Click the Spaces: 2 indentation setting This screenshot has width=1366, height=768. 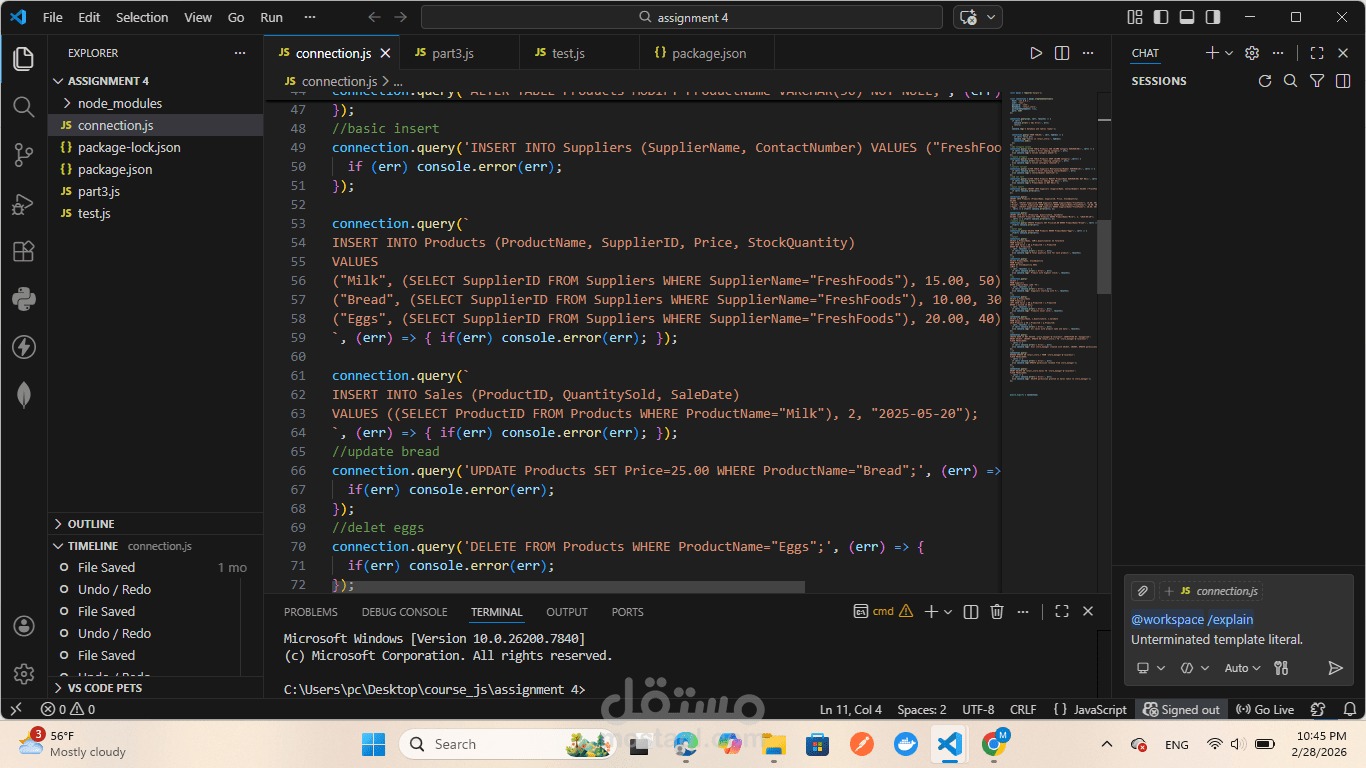(x=922, y=709)
